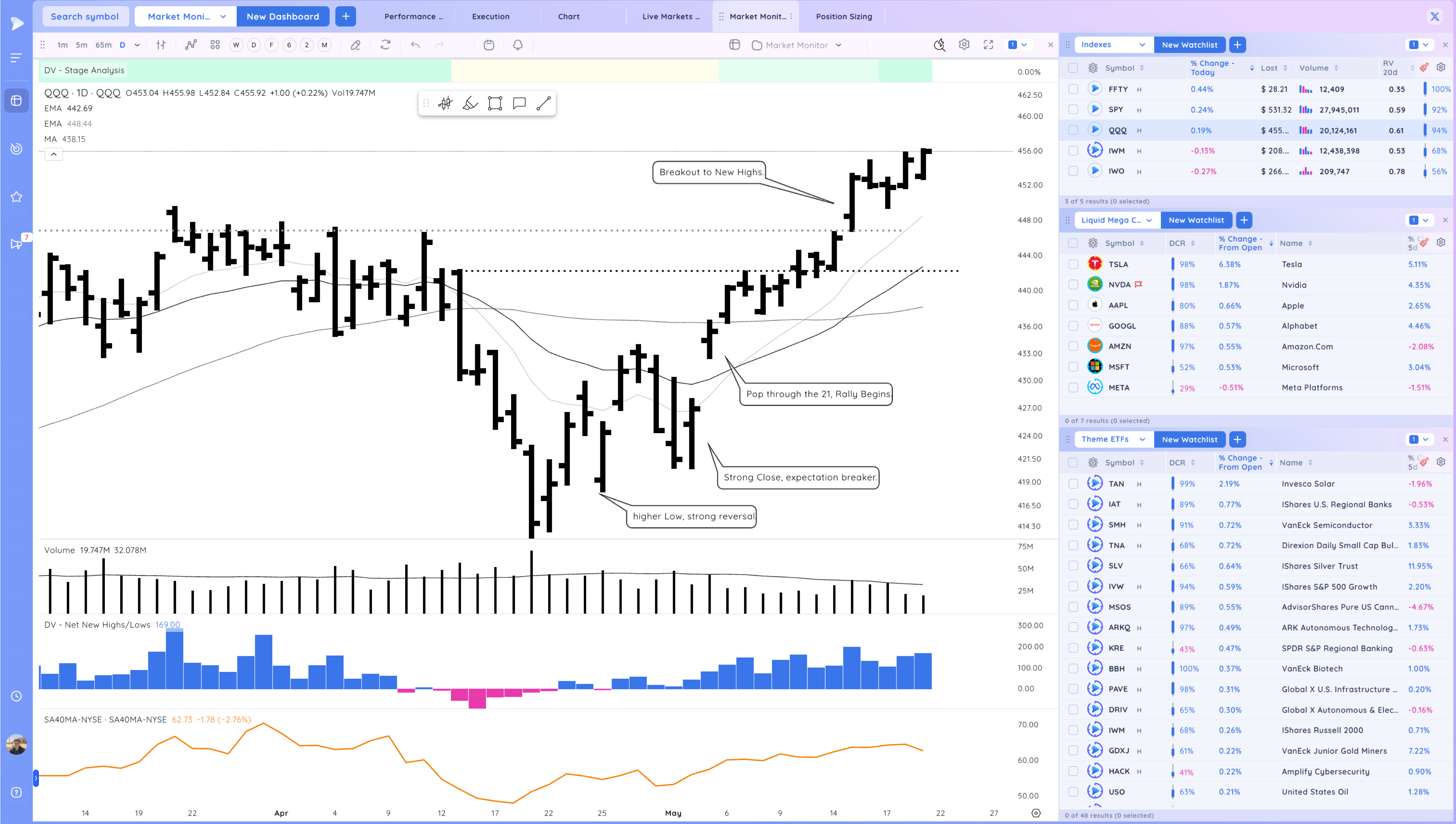Check the TSLA row checkbox
1456x824 pixels.
coord(1073,264)
